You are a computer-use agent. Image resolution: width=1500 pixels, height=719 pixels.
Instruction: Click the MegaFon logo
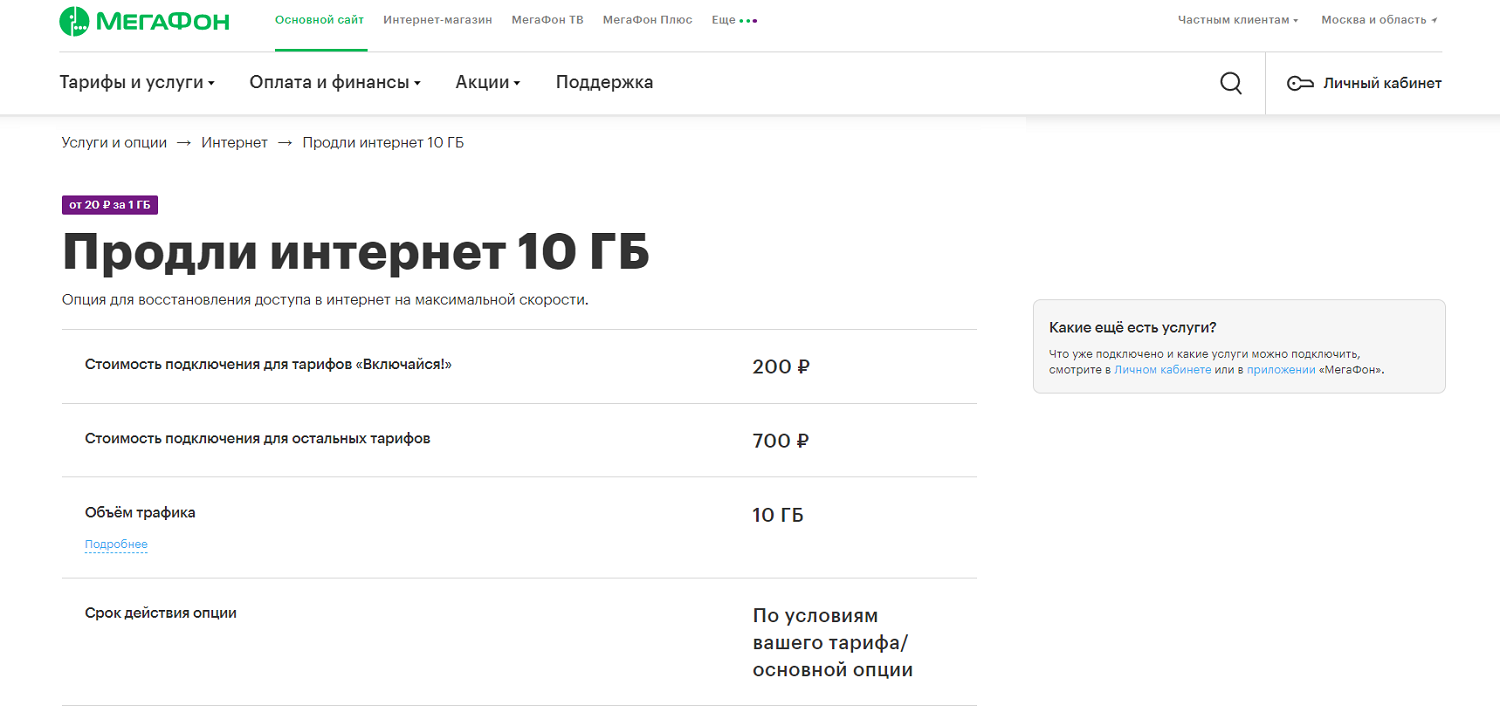(144, 20)
